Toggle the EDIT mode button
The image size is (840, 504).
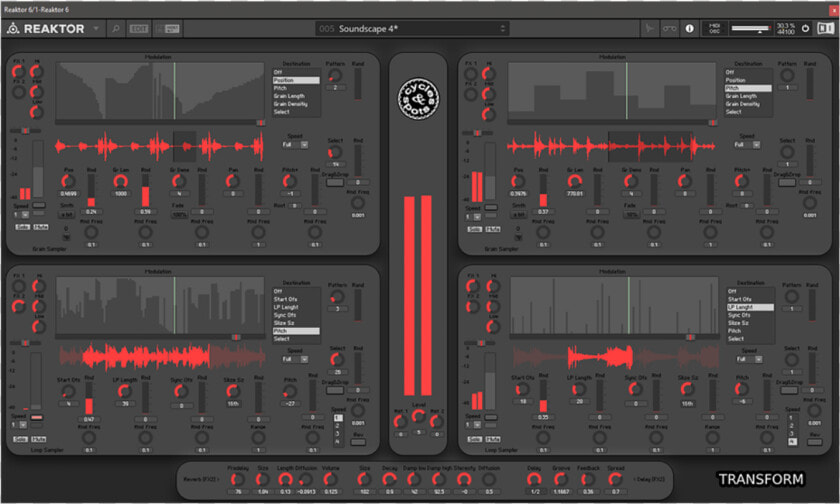tap(139, 29)
